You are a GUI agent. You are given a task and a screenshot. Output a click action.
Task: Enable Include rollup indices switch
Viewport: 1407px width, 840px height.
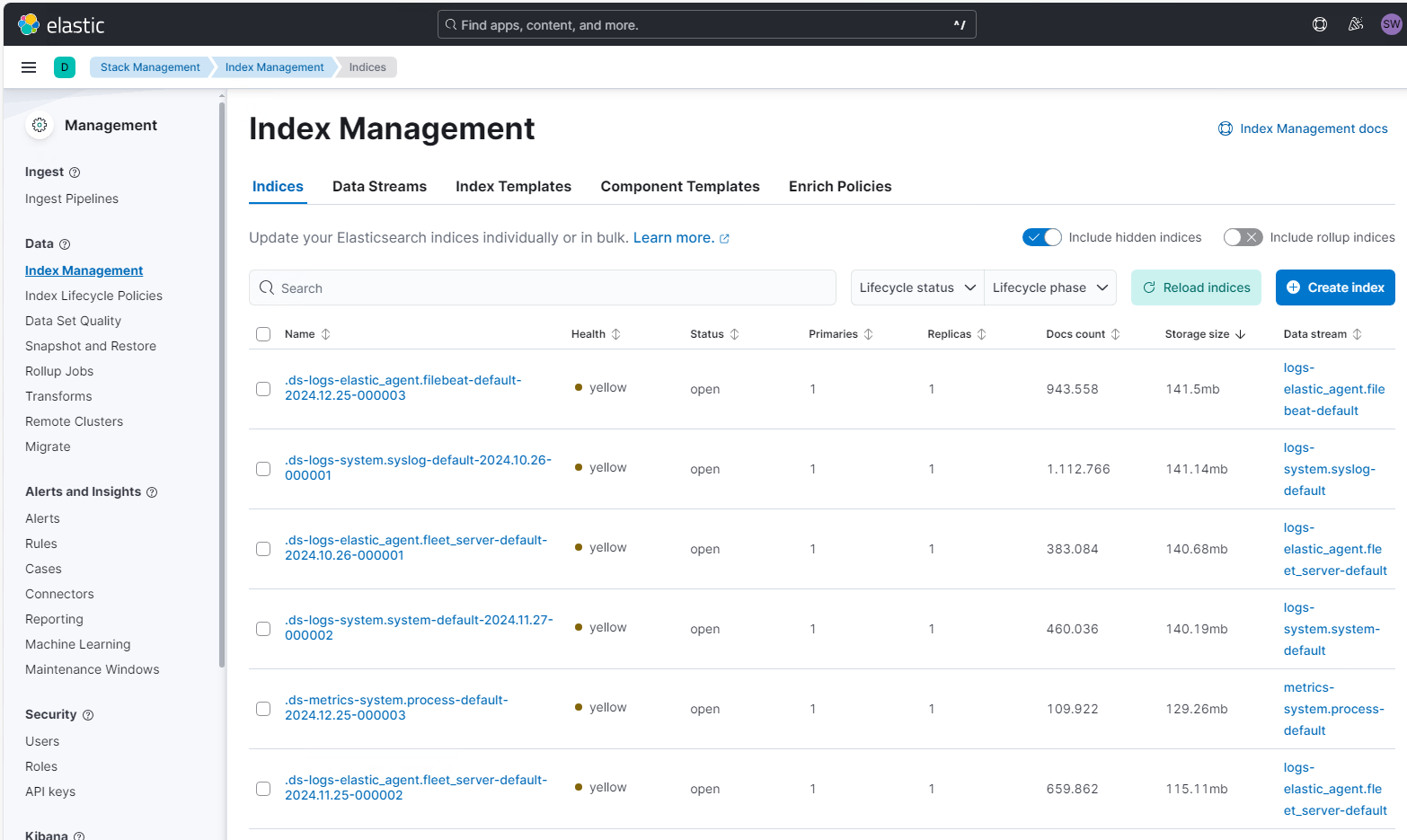1243,237
